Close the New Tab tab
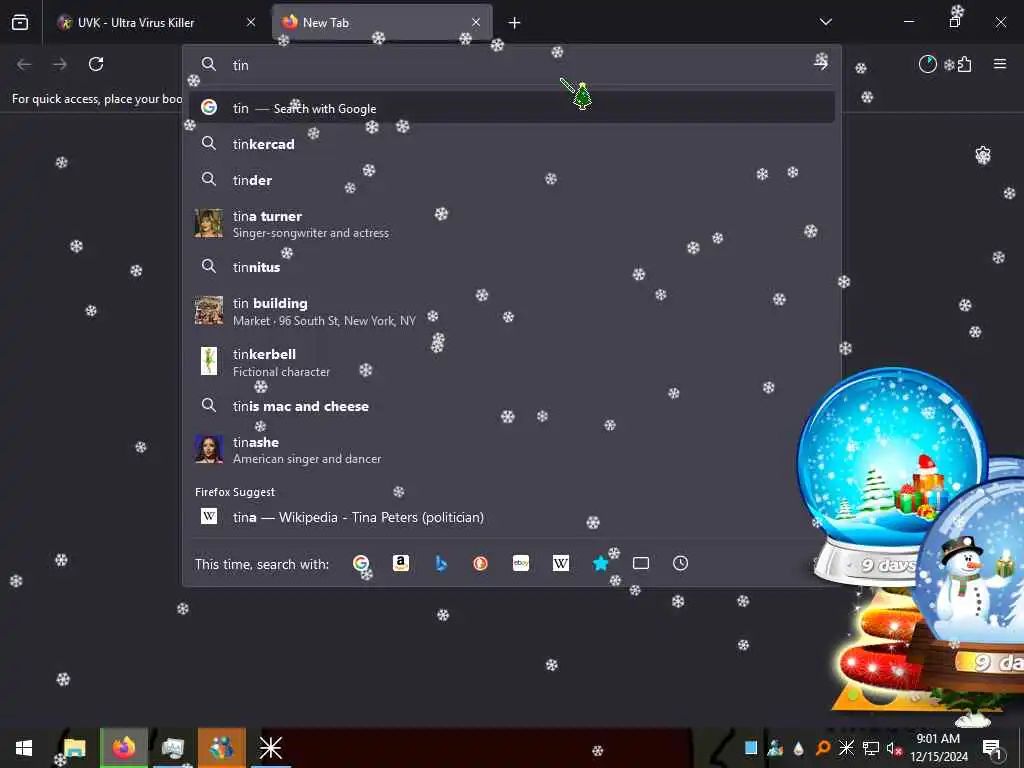Viewport: 1024px width, 768px height. click(x=476, y=23)
